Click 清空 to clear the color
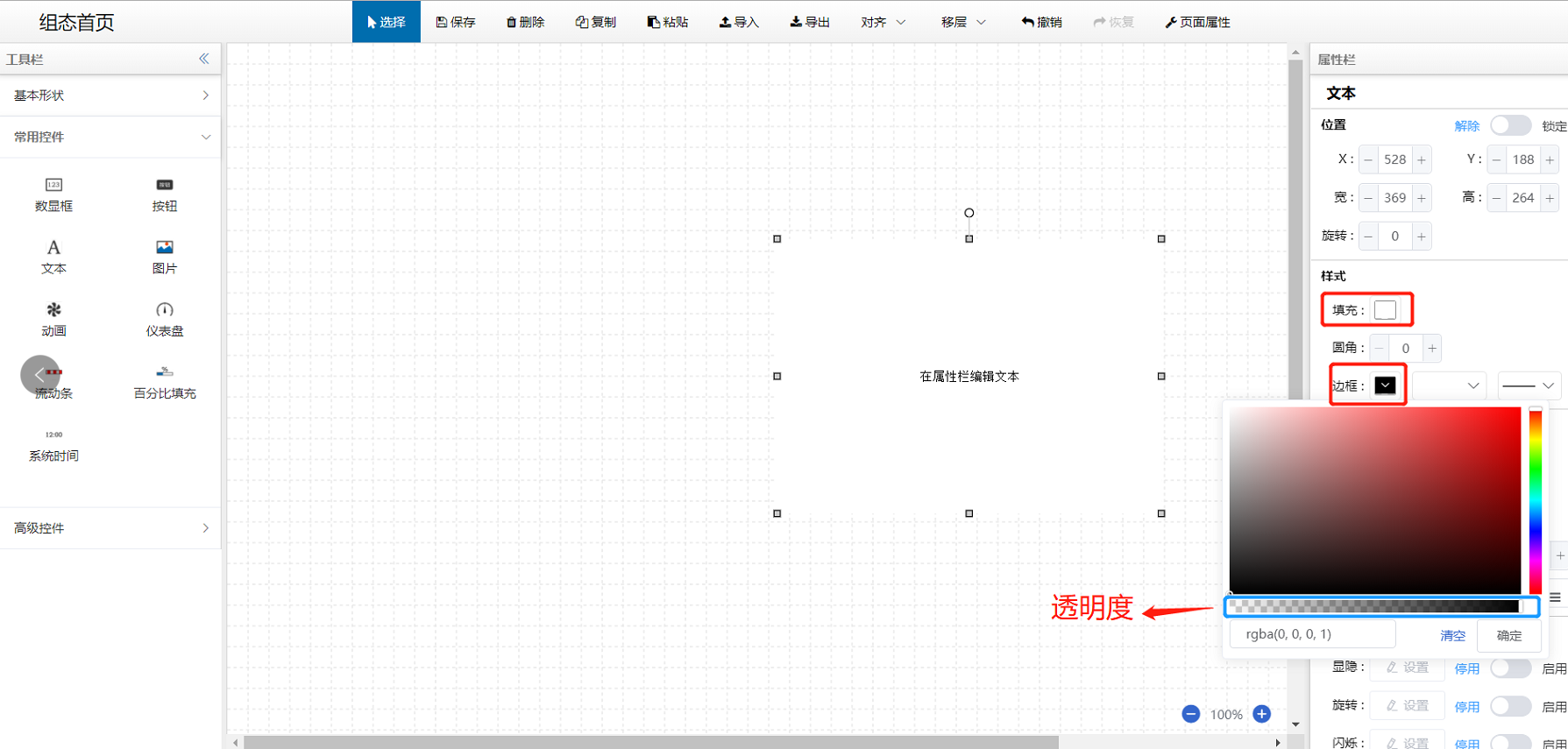The width and height of the screenshot is (1568, 749). tap(1452, 635)
